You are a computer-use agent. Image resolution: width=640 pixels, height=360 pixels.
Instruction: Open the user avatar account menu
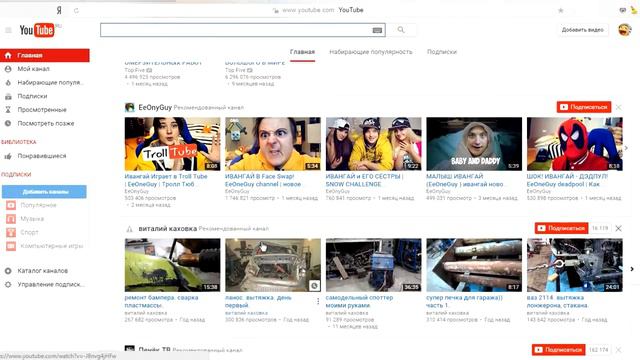click(624, 30)
